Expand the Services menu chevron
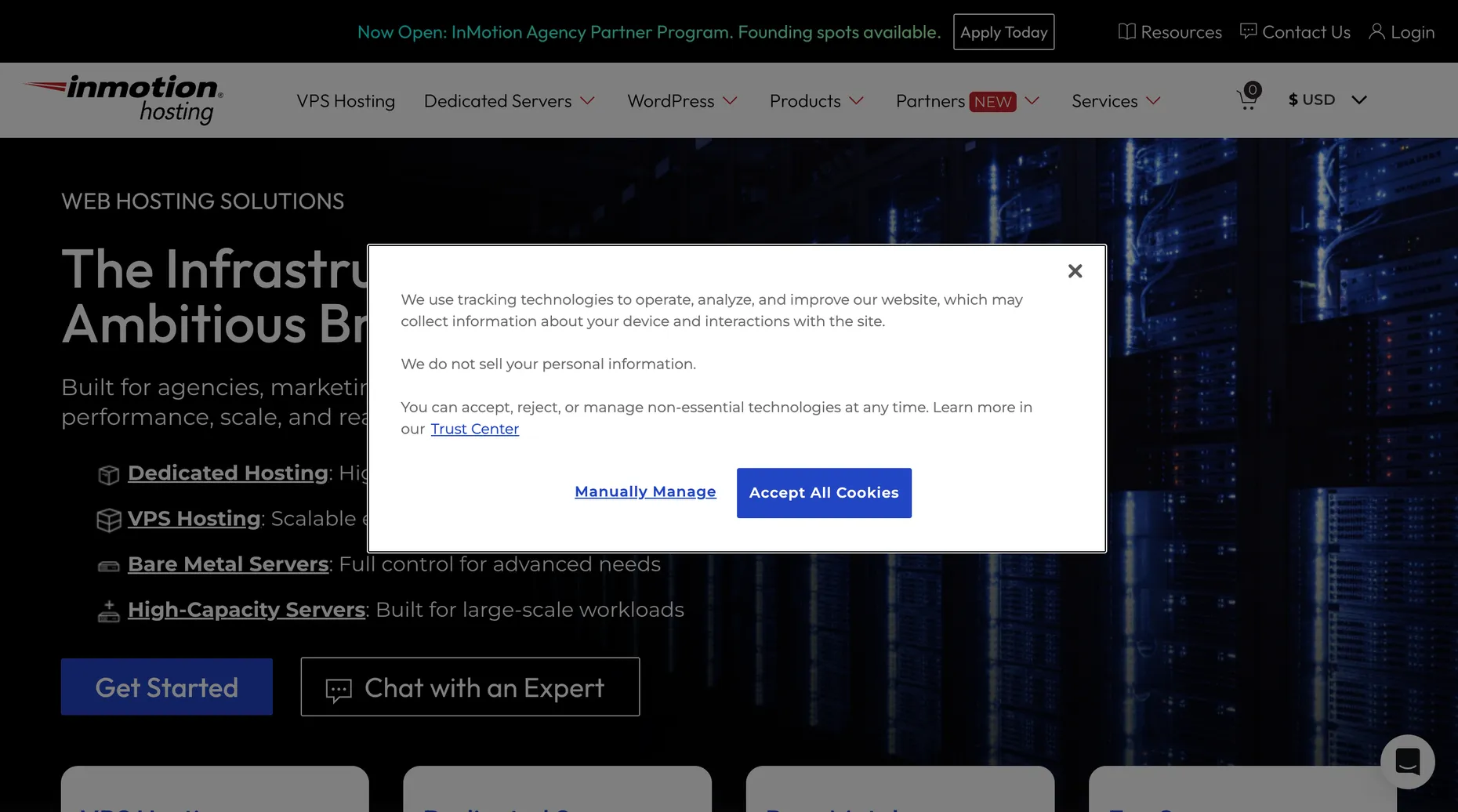 (1152, 100)
